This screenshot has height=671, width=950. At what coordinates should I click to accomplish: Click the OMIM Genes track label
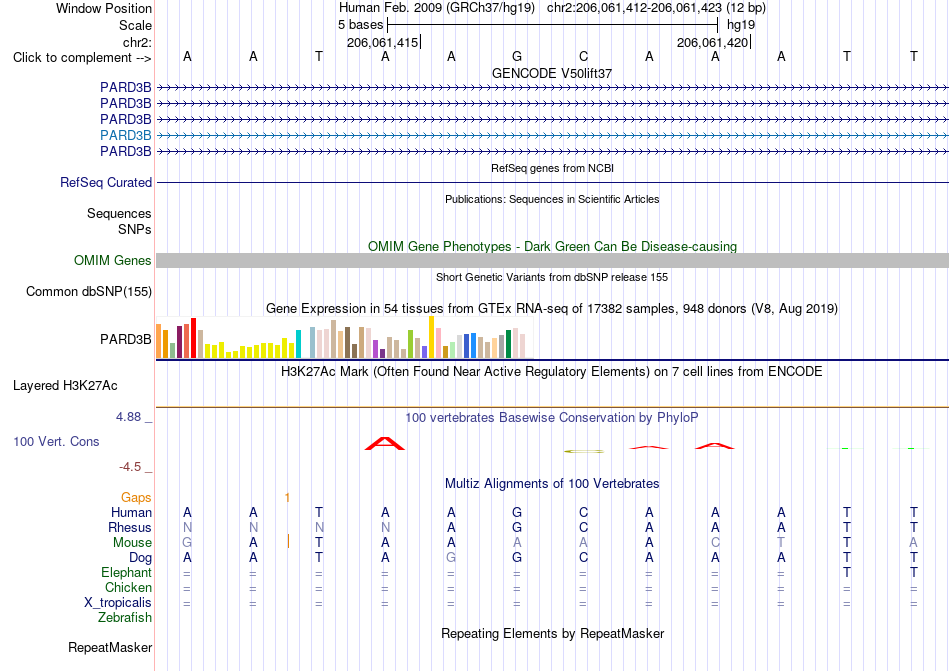(112, 260)
